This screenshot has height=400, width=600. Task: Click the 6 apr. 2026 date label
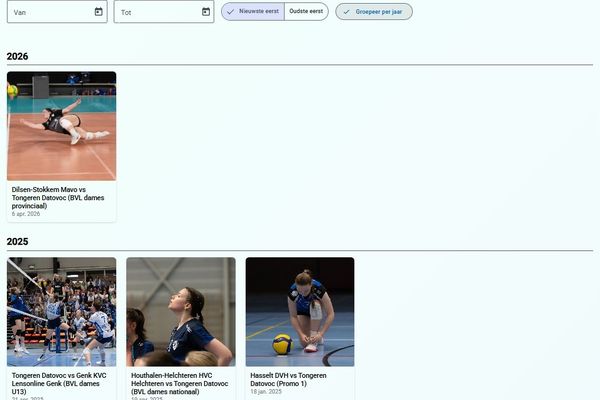tap(26, 214)
